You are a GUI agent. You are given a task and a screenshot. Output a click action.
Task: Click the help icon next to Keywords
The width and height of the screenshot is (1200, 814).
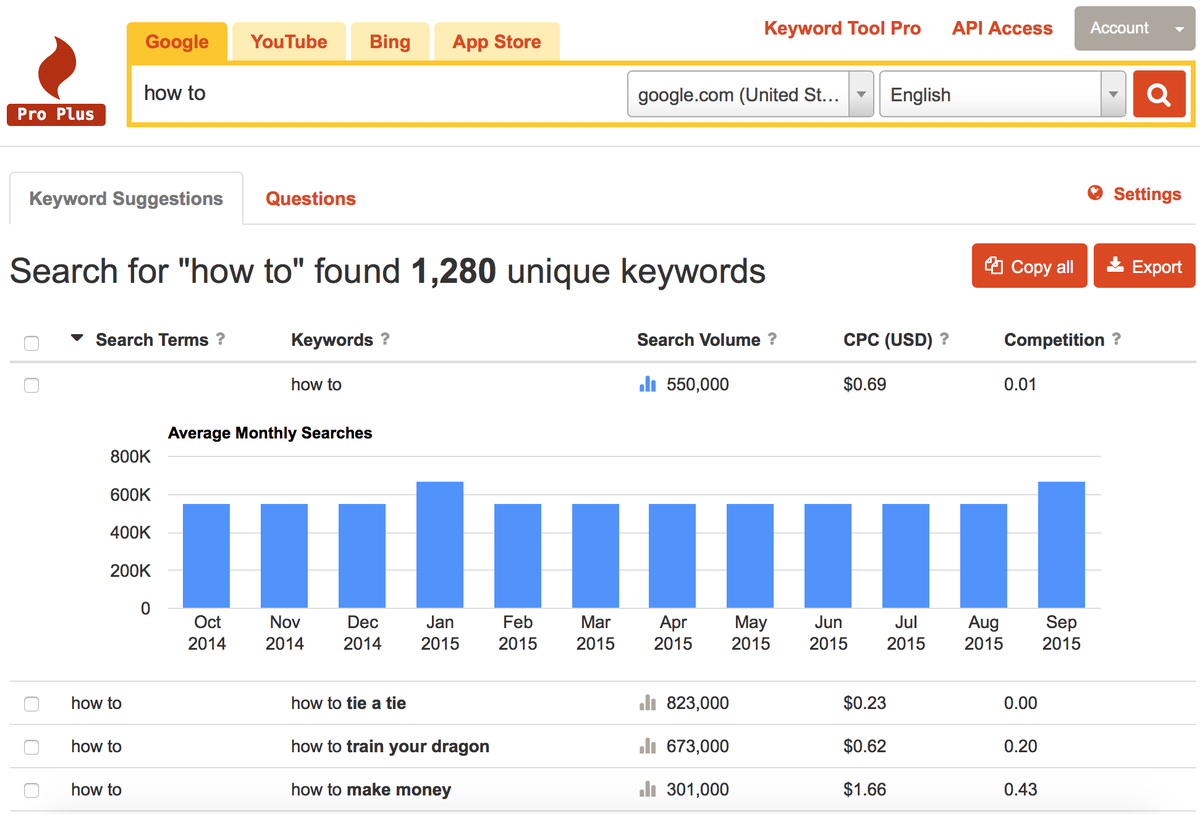click(385, 339)
